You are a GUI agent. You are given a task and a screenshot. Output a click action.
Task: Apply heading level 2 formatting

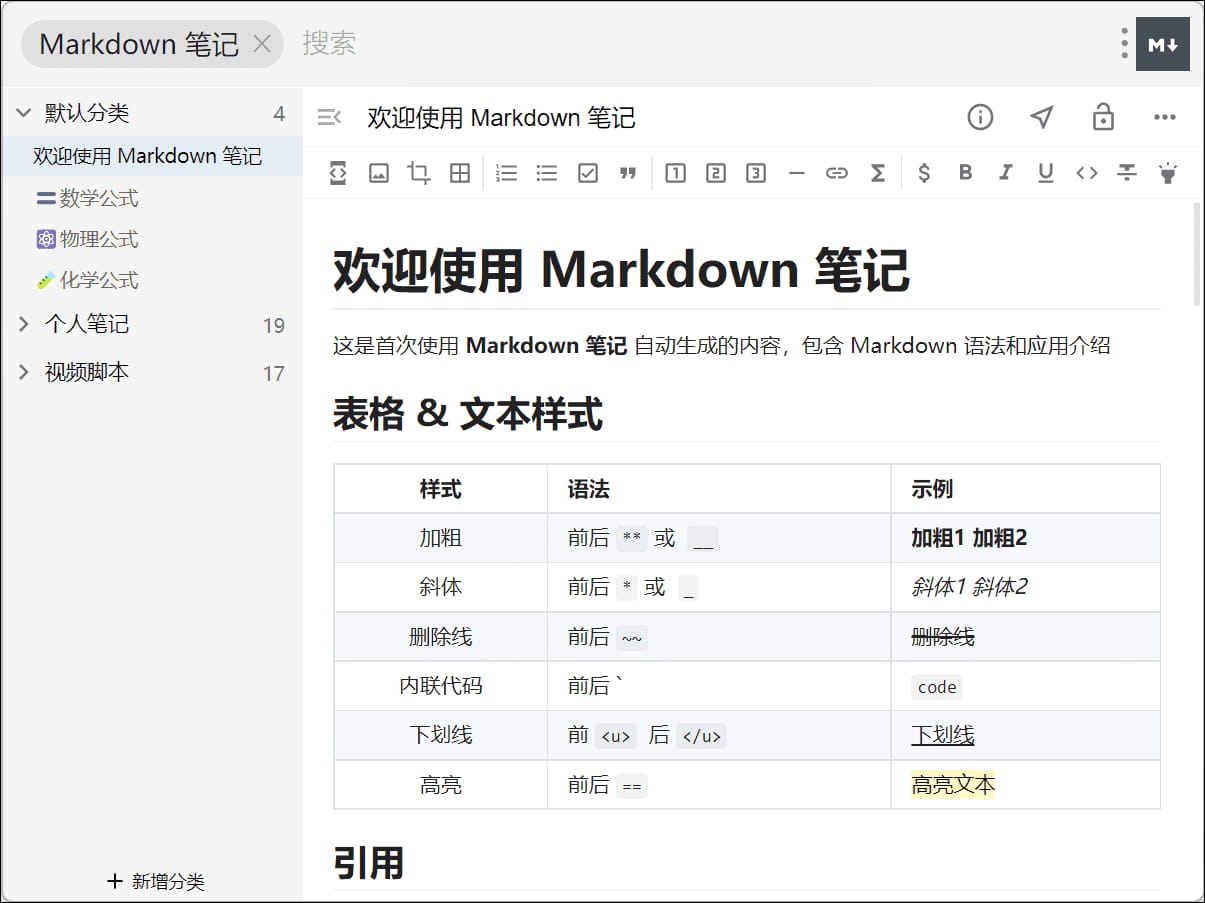716,173
